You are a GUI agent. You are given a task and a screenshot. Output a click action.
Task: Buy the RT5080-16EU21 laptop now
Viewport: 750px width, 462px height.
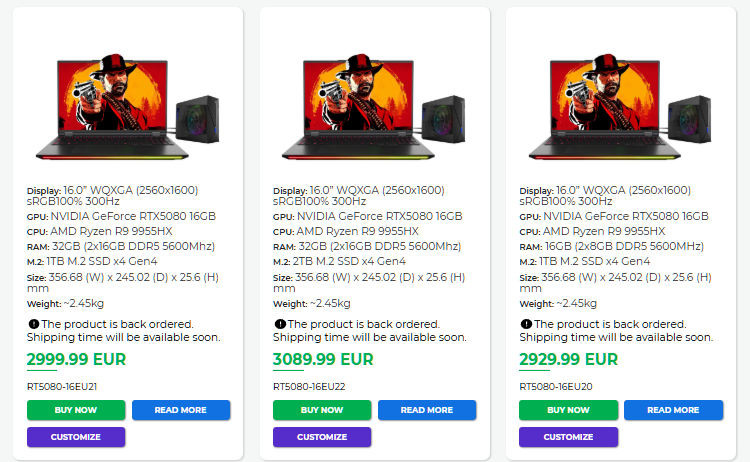76,410
